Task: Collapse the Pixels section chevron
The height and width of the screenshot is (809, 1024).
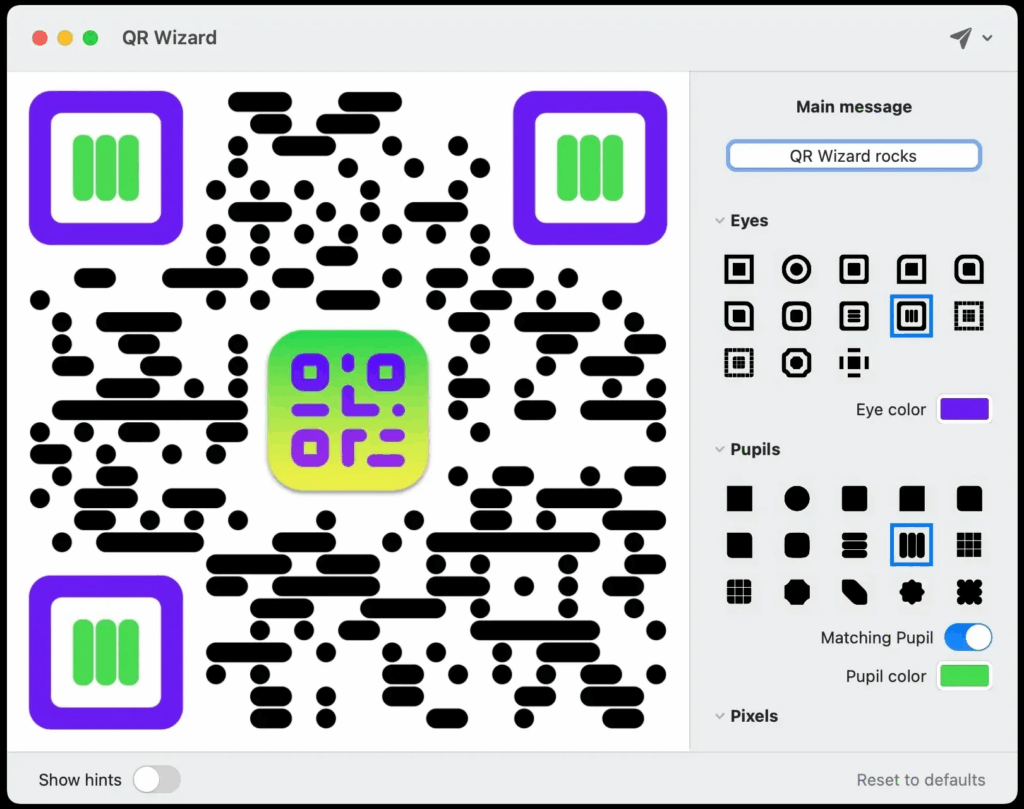Action: [719, 716]
